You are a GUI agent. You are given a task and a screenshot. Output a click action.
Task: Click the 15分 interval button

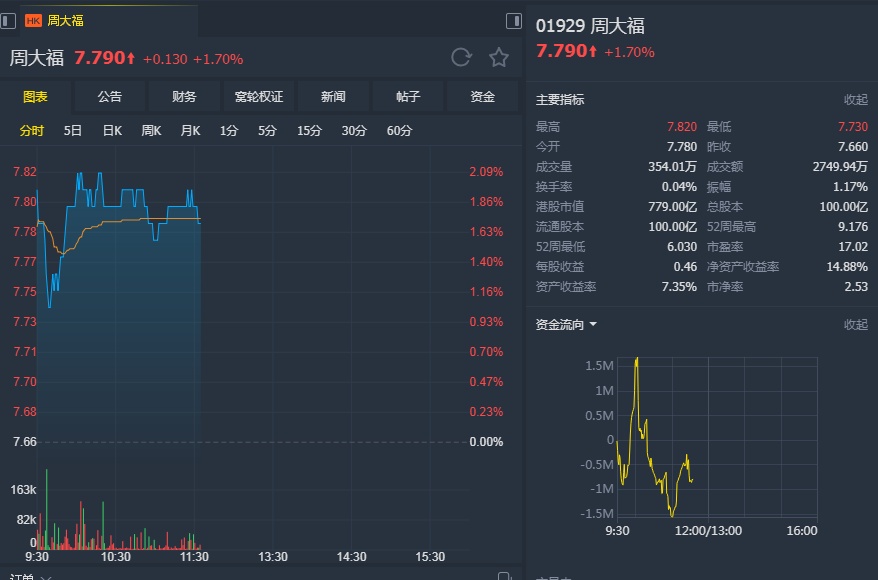pyautogui.click(x=309, y=130)
